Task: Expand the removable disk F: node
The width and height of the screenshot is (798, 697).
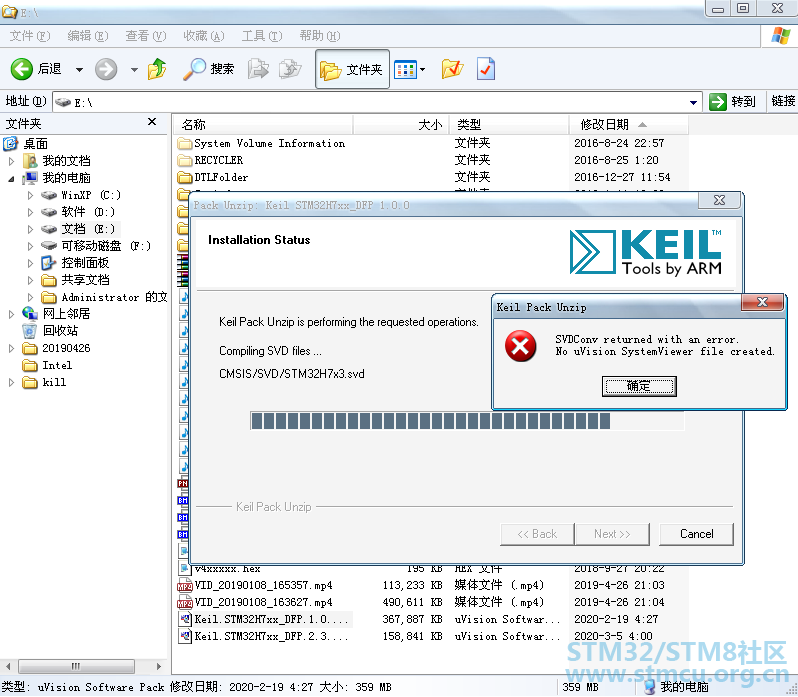Action: coord(30,246)
